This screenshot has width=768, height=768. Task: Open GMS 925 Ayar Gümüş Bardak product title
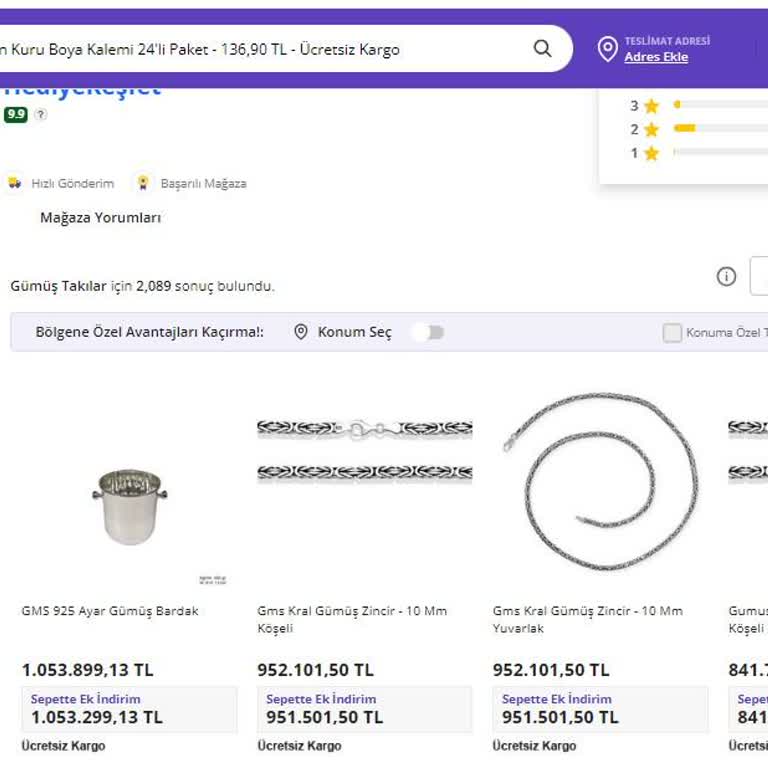point(110,611)
